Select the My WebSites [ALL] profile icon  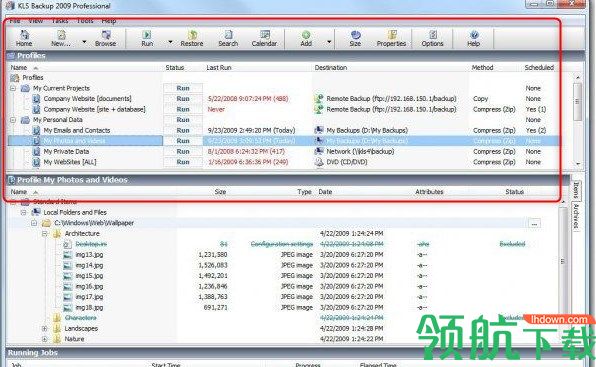[36, 162]
